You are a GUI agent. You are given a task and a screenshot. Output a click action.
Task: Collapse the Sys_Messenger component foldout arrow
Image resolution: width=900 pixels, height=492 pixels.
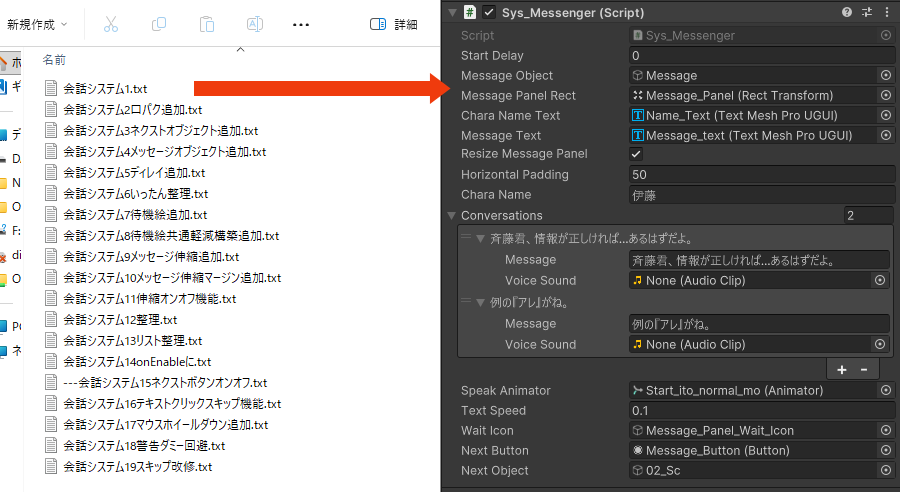point(453,13)
